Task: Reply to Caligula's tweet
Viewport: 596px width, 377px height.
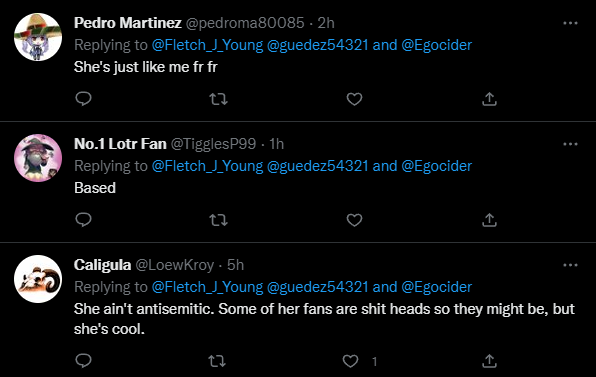Action: 84,361
